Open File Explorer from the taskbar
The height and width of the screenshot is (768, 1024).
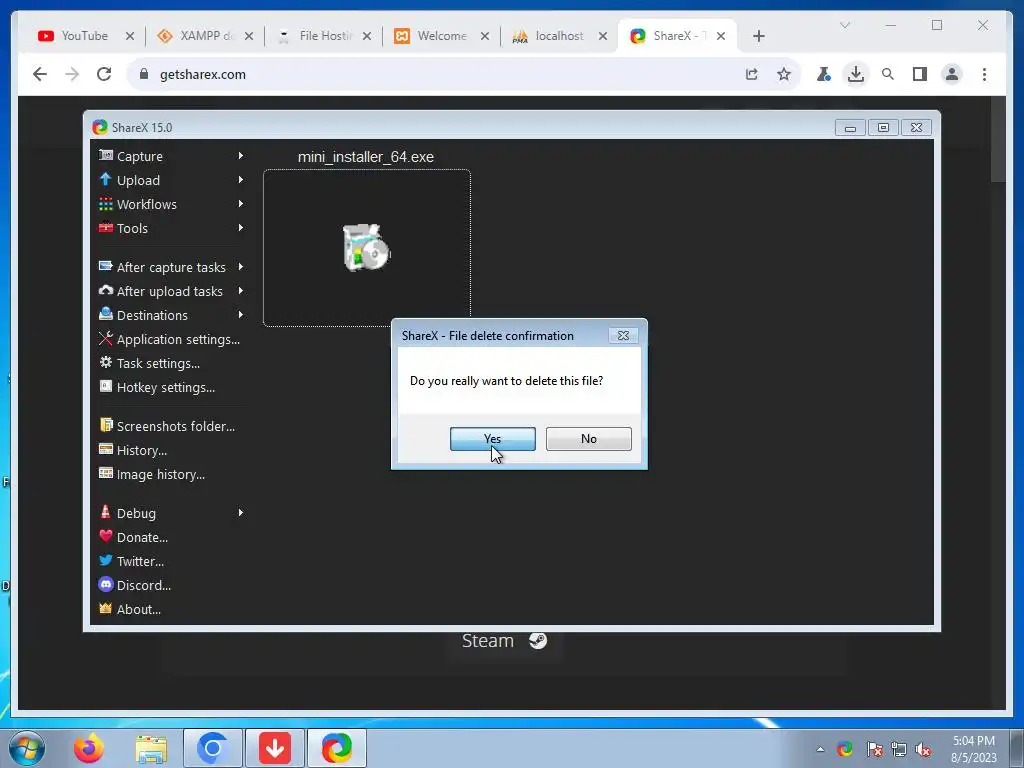point(152,748)
